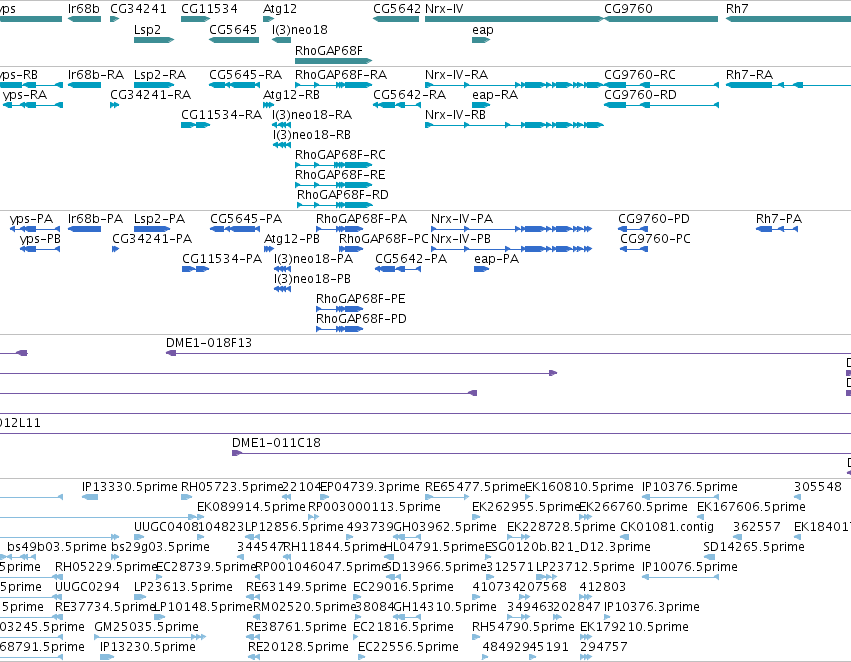Select protein CG5642-PA
The image size is (851, 662).
coord(411,259)
